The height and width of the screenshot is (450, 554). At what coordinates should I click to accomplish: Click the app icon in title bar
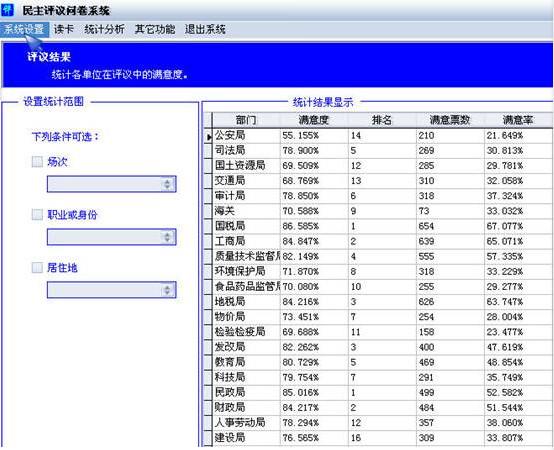7,10
